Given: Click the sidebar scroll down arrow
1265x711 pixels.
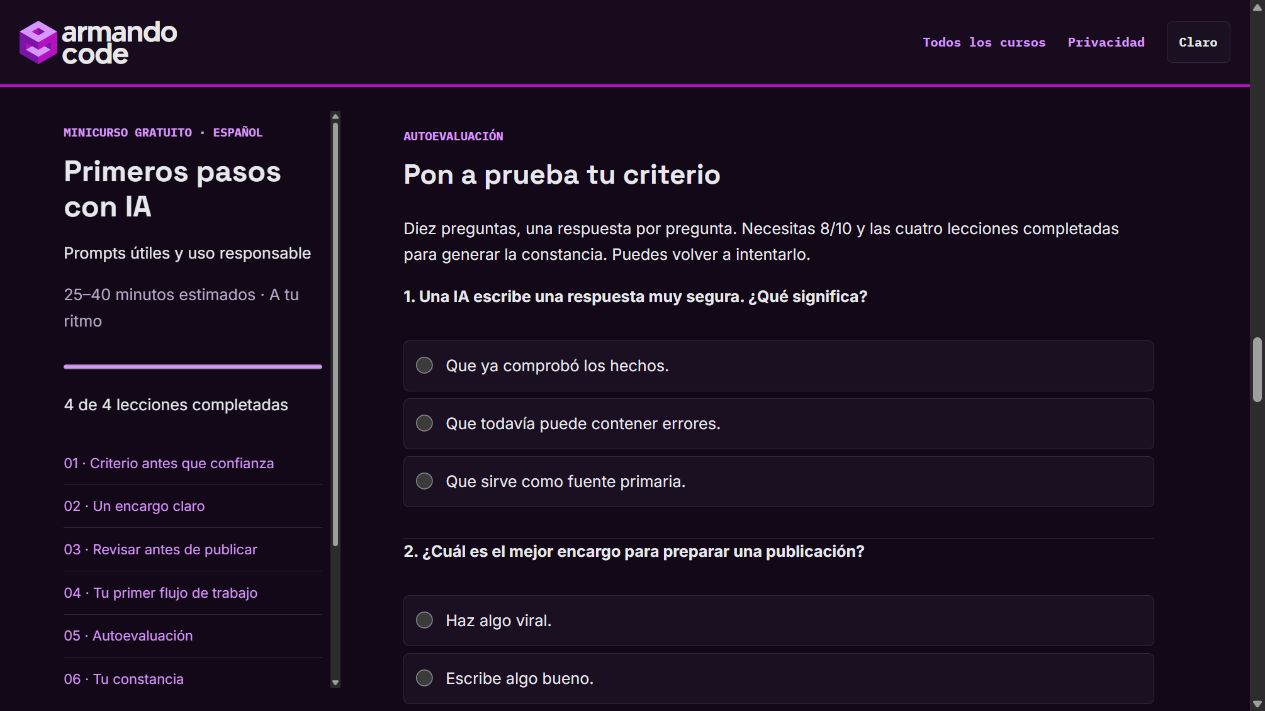Looking at the screenshot, I should coord(335,682).
